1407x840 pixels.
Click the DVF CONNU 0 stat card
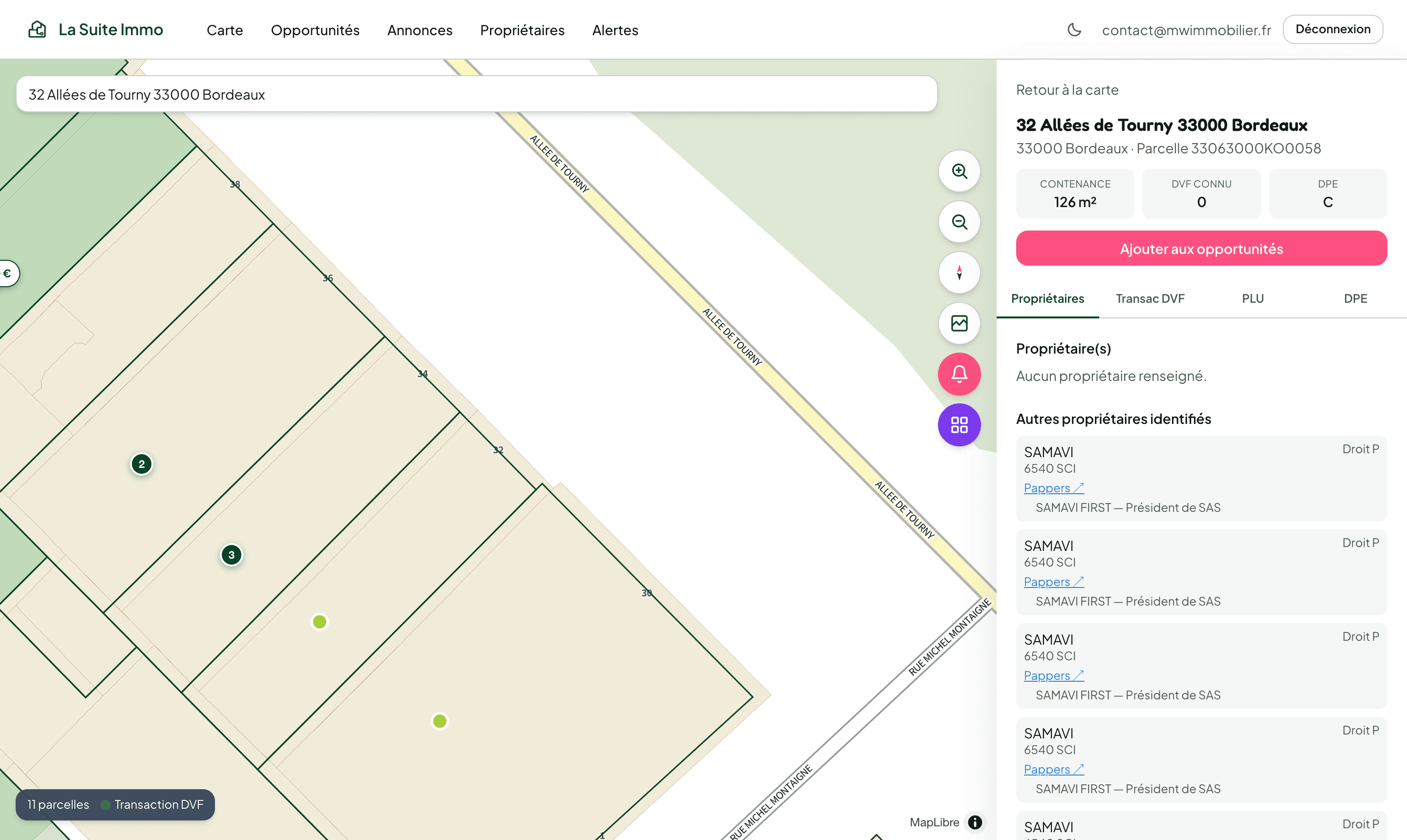(x=1201, y=193)
